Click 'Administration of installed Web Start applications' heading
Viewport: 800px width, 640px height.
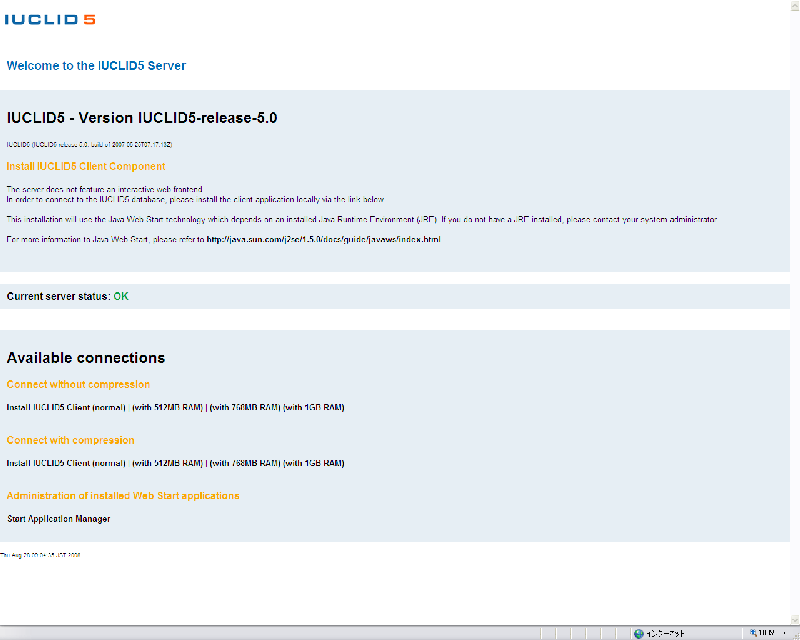coord(123,496)
